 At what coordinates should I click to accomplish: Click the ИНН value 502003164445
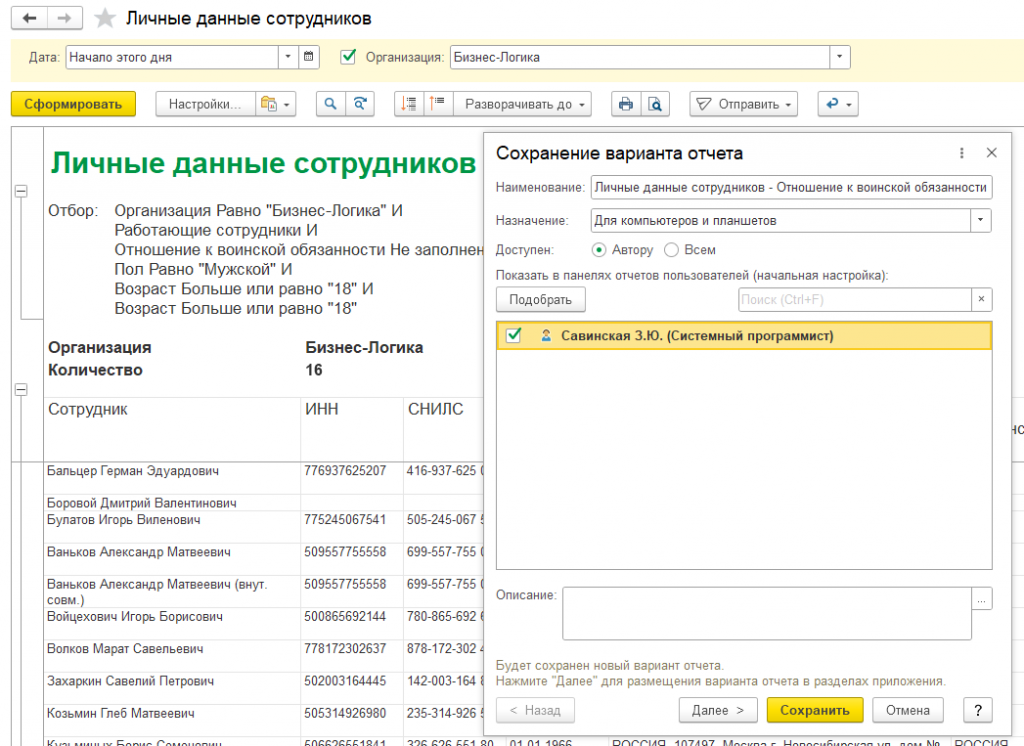pos(345,681)
